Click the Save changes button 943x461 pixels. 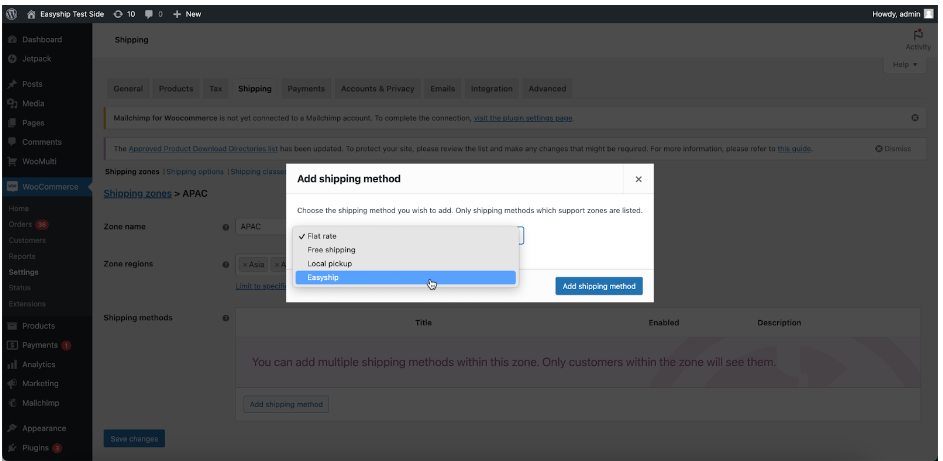coord(134,439)
